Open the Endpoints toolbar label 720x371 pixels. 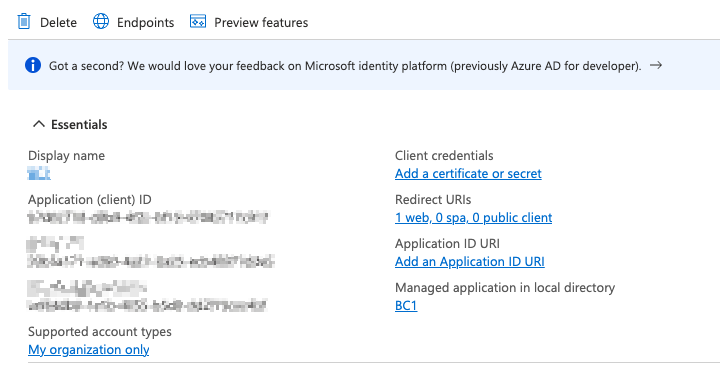(x=146, y=22)
